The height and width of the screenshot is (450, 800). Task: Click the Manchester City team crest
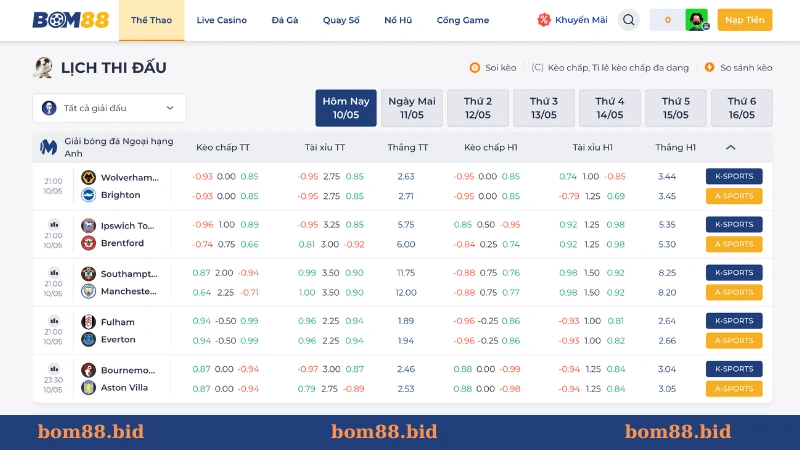(88, 291)
